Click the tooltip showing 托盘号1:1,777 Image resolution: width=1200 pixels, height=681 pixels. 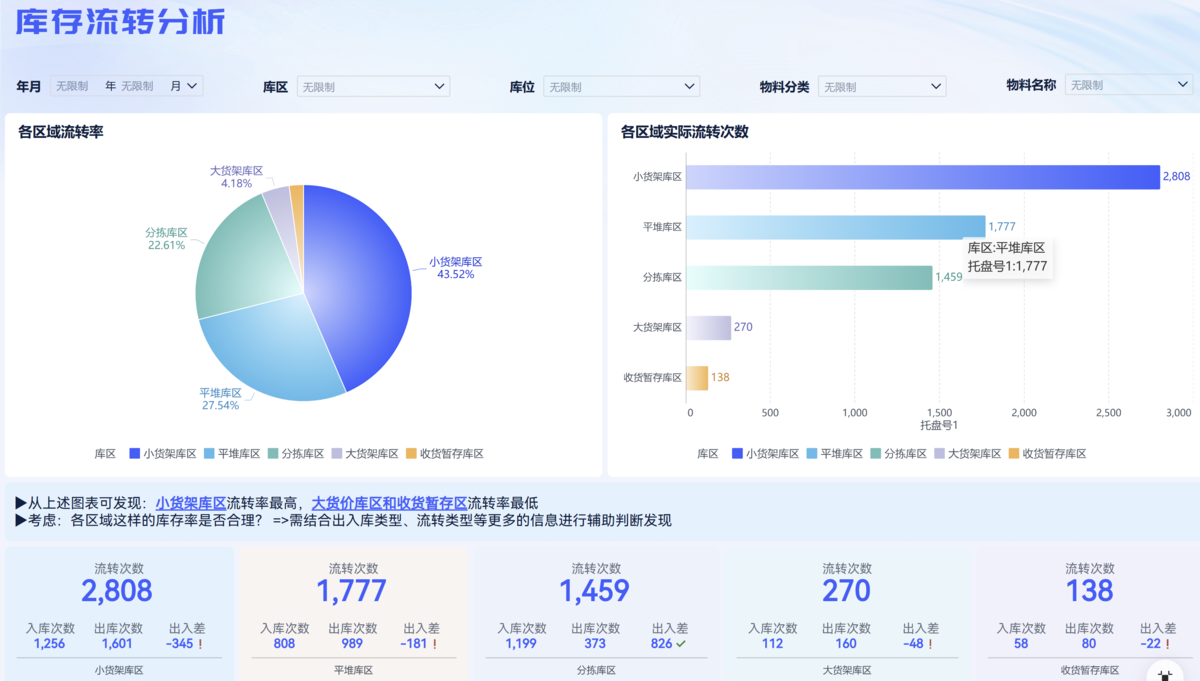click(x=1007, y=257)
